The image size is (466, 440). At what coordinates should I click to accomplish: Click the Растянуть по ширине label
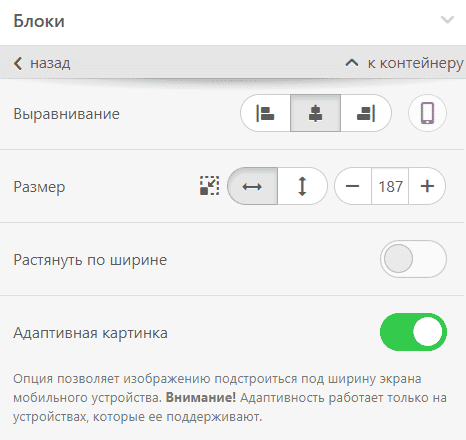(90, 260)
